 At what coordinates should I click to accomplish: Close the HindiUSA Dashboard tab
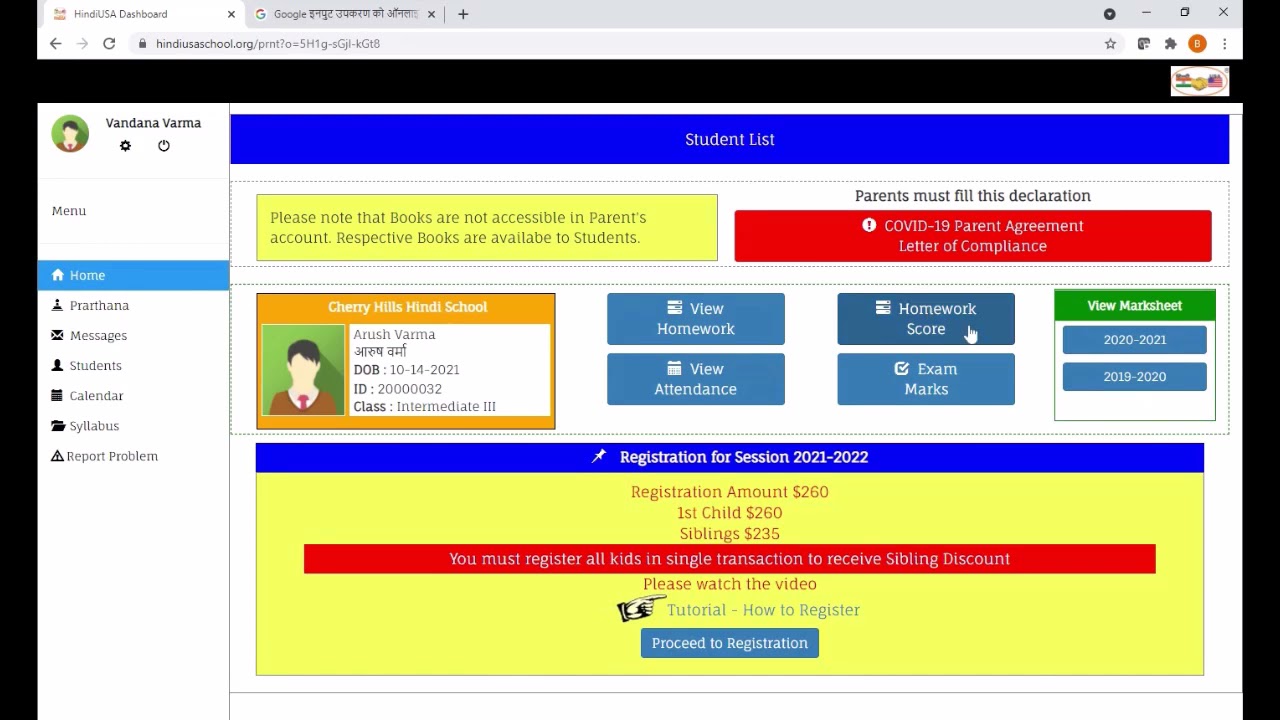coord(231,14)
